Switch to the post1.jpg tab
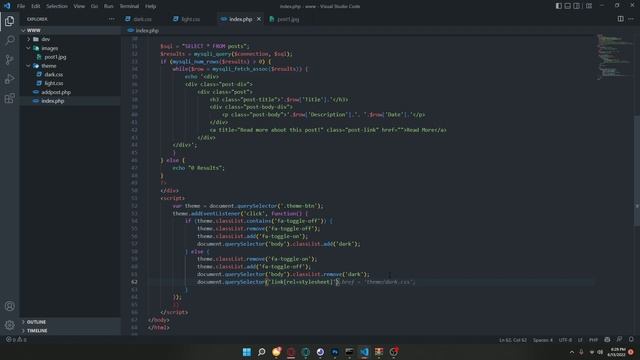 287,19
